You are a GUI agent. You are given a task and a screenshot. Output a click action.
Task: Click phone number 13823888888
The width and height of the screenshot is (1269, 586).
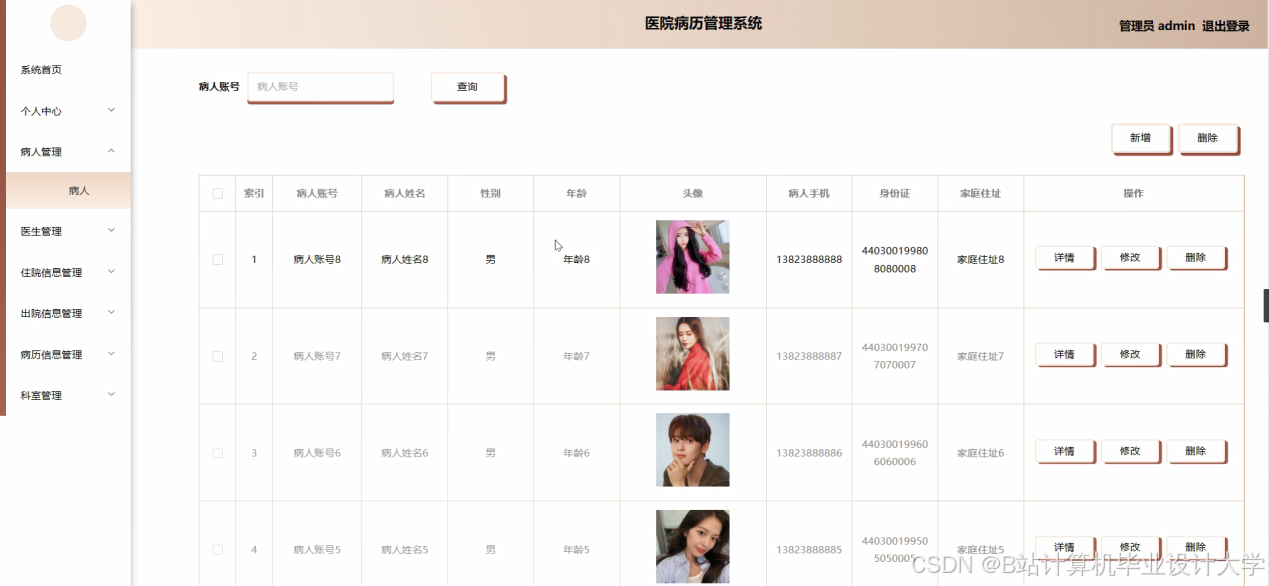pyautogui.click(x=809, y=260)
